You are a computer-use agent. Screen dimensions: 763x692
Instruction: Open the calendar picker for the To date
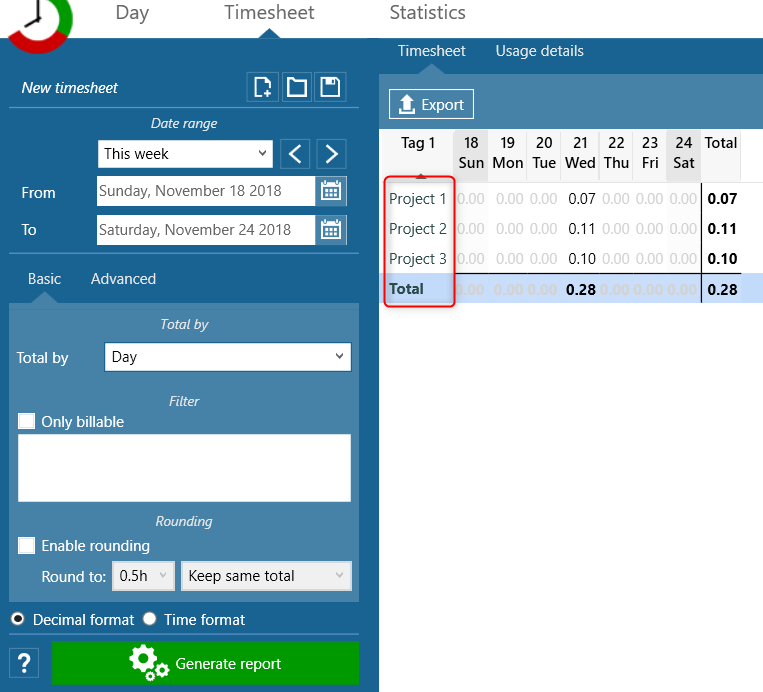click(x=331, y=230)
